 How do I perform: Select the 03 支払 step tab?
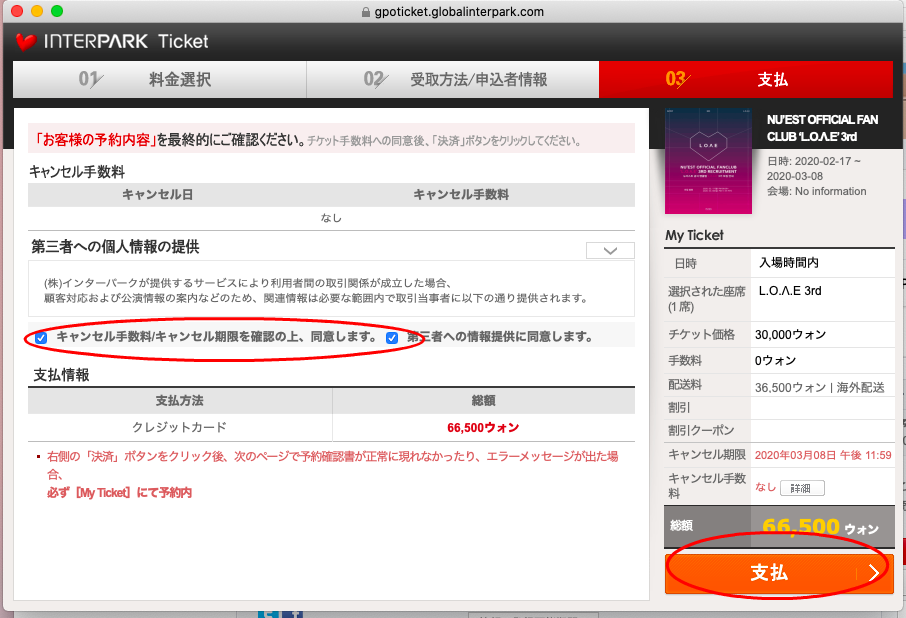pos(746,80)
